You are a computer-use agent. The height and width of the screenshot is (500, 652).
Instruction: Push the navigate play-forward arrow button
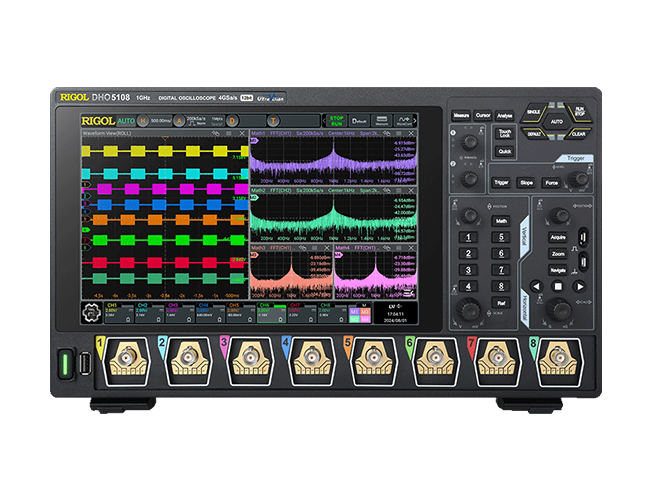[x=579, y=287]
